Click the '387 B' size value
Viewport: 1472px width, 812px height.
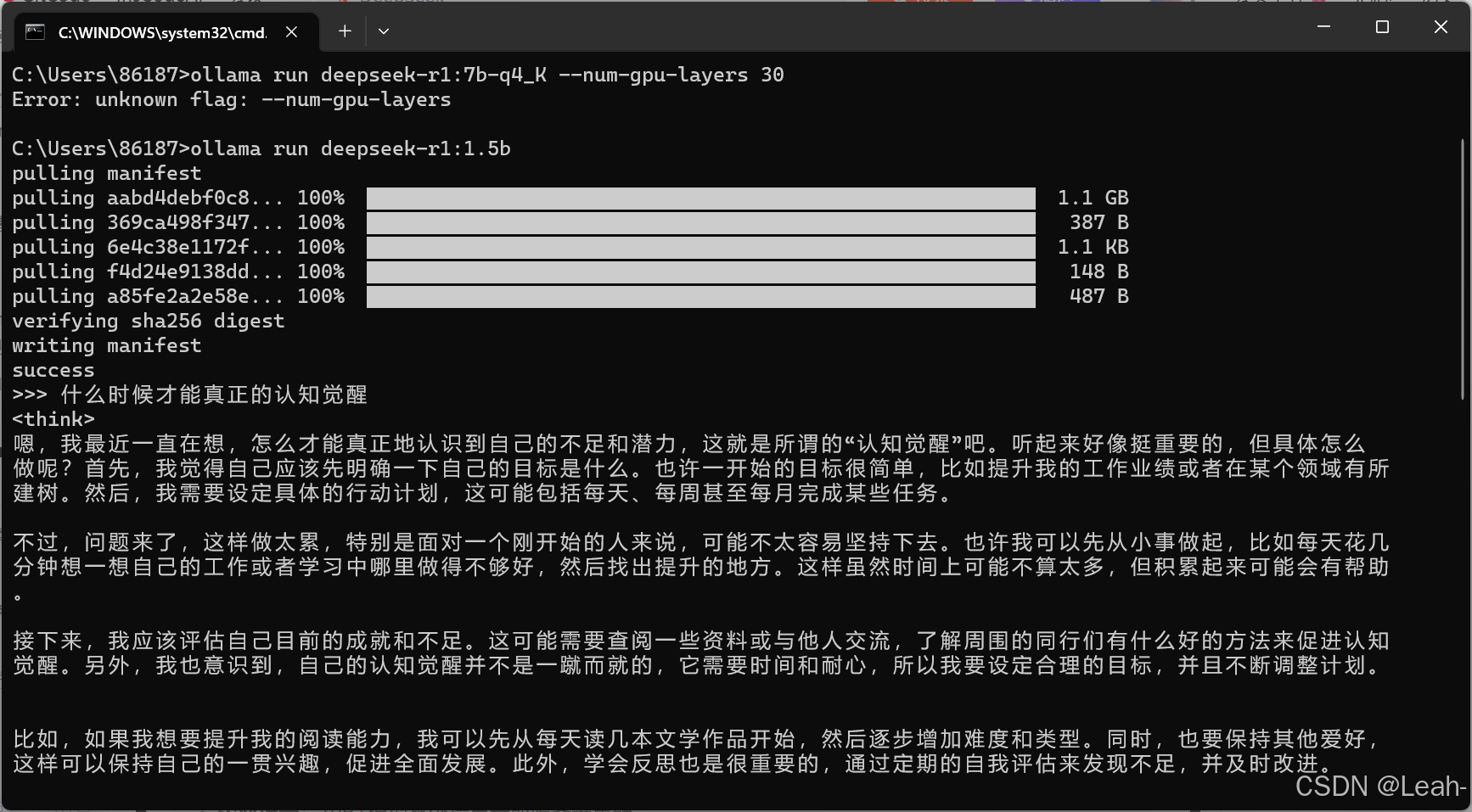point(1099,223)
